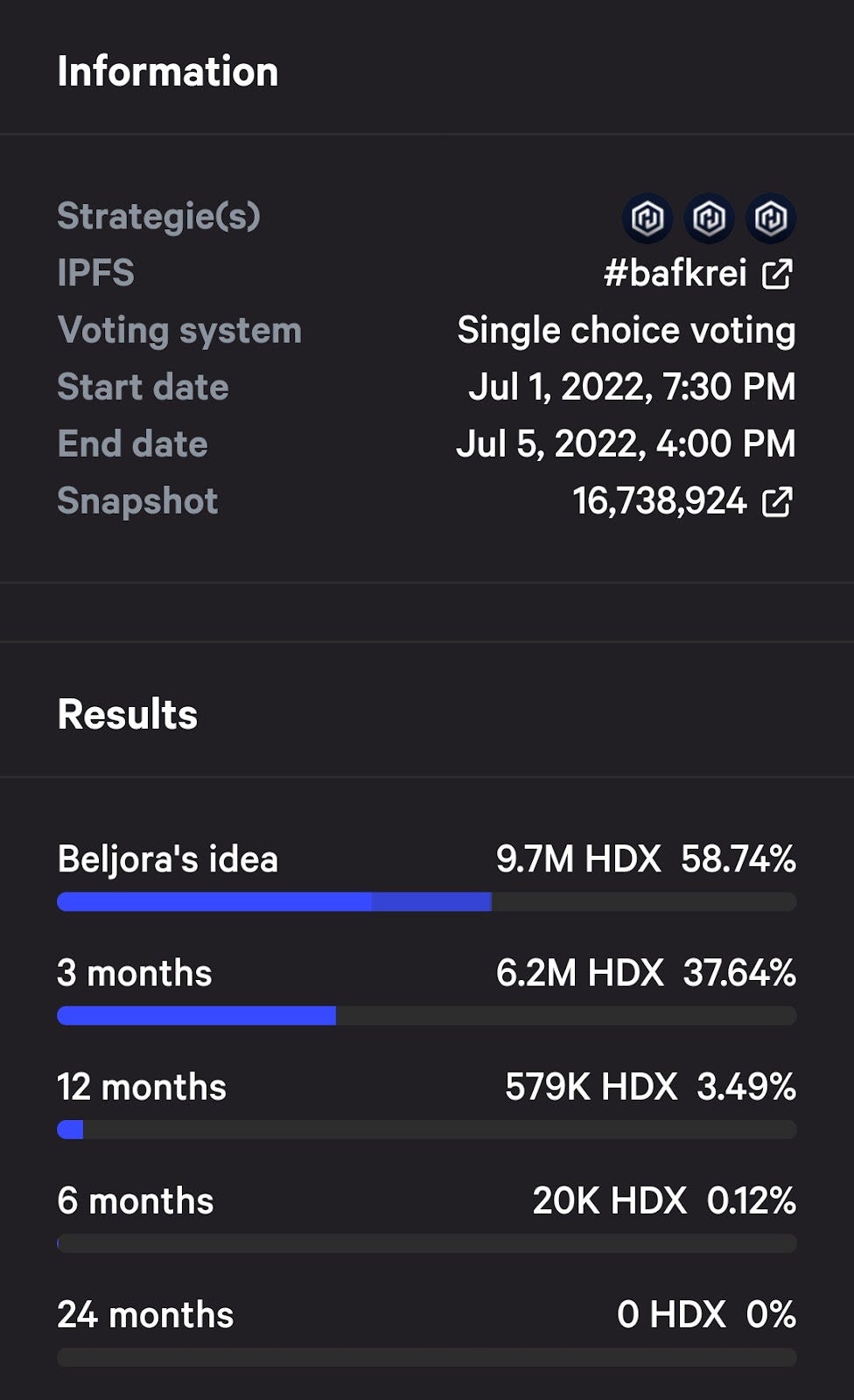Click the Strategie(s) label

click(158, 216)
